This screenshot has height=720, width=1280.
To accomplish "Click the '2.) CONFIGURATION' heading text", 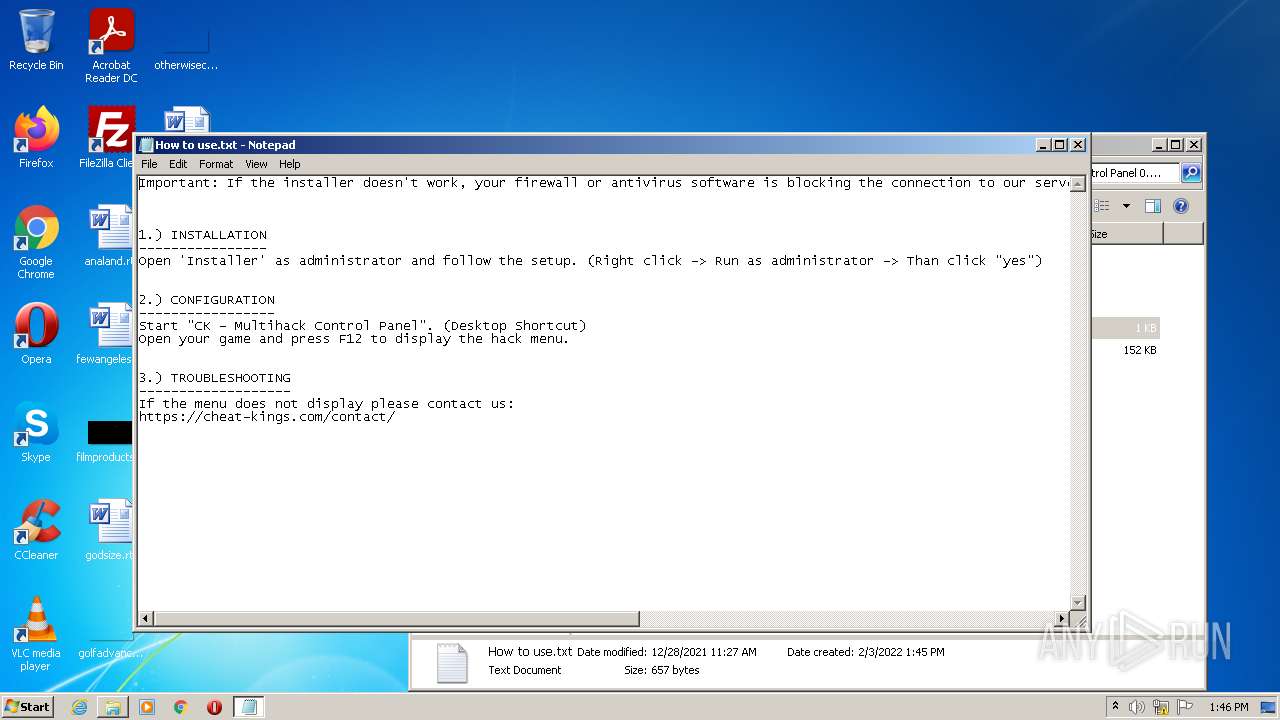I will 206,300.
